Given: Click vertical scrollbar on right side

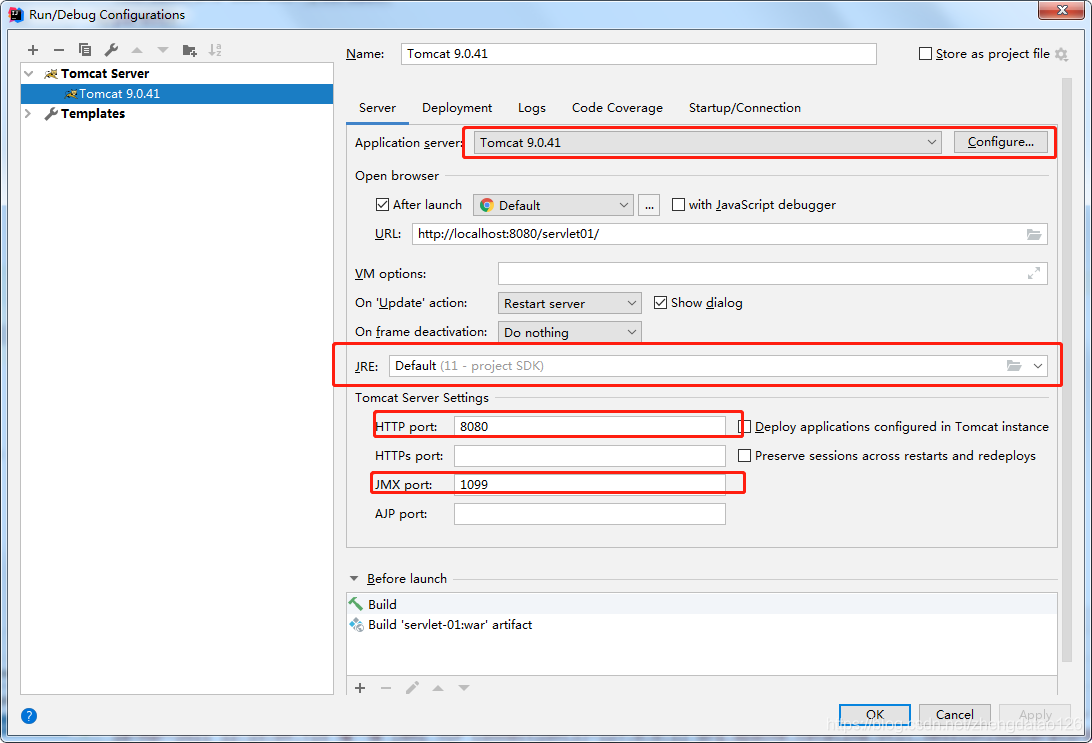Looking at the screenshot, I should [x=1066, y=369].
